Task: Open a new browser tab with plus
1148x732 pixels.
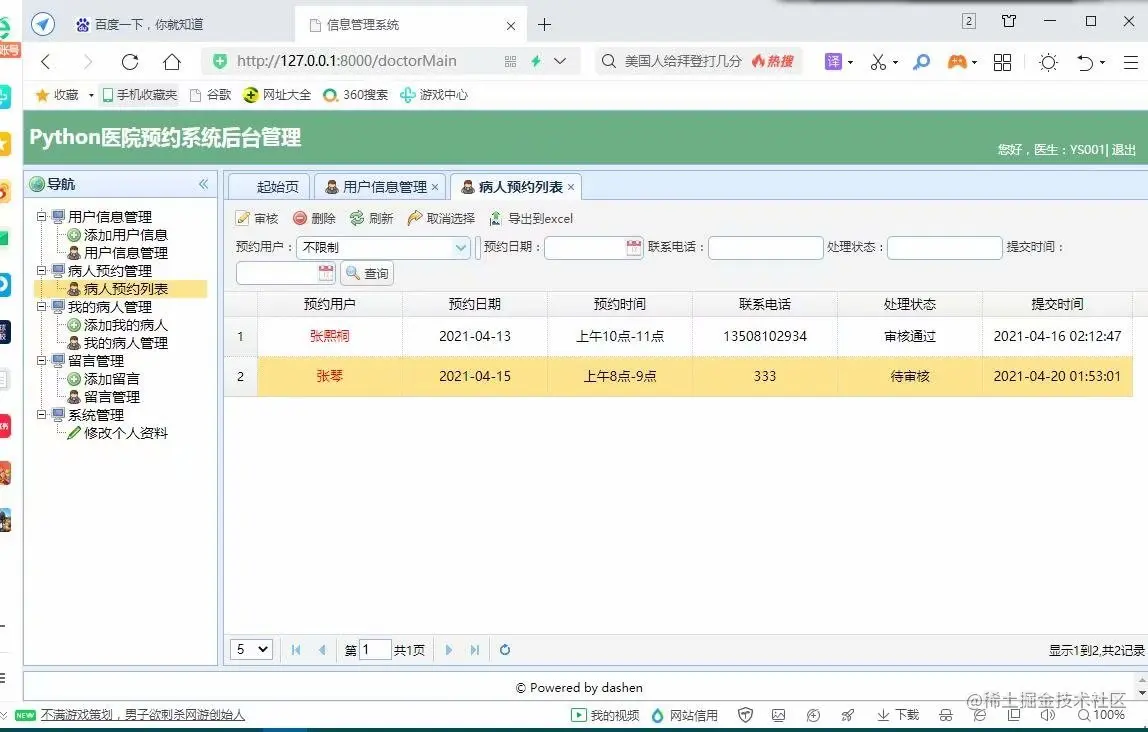Action: click(x=545, y=25)
